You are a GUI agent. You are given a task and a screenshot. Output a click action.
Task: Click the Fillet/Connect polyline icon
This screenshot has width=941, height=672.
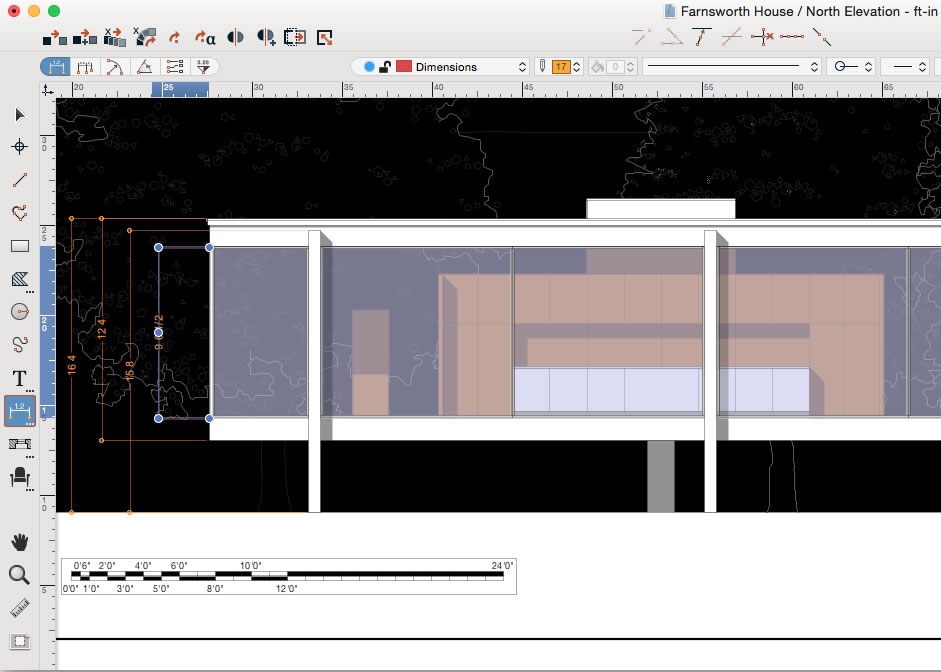click(x=672, y=37)
